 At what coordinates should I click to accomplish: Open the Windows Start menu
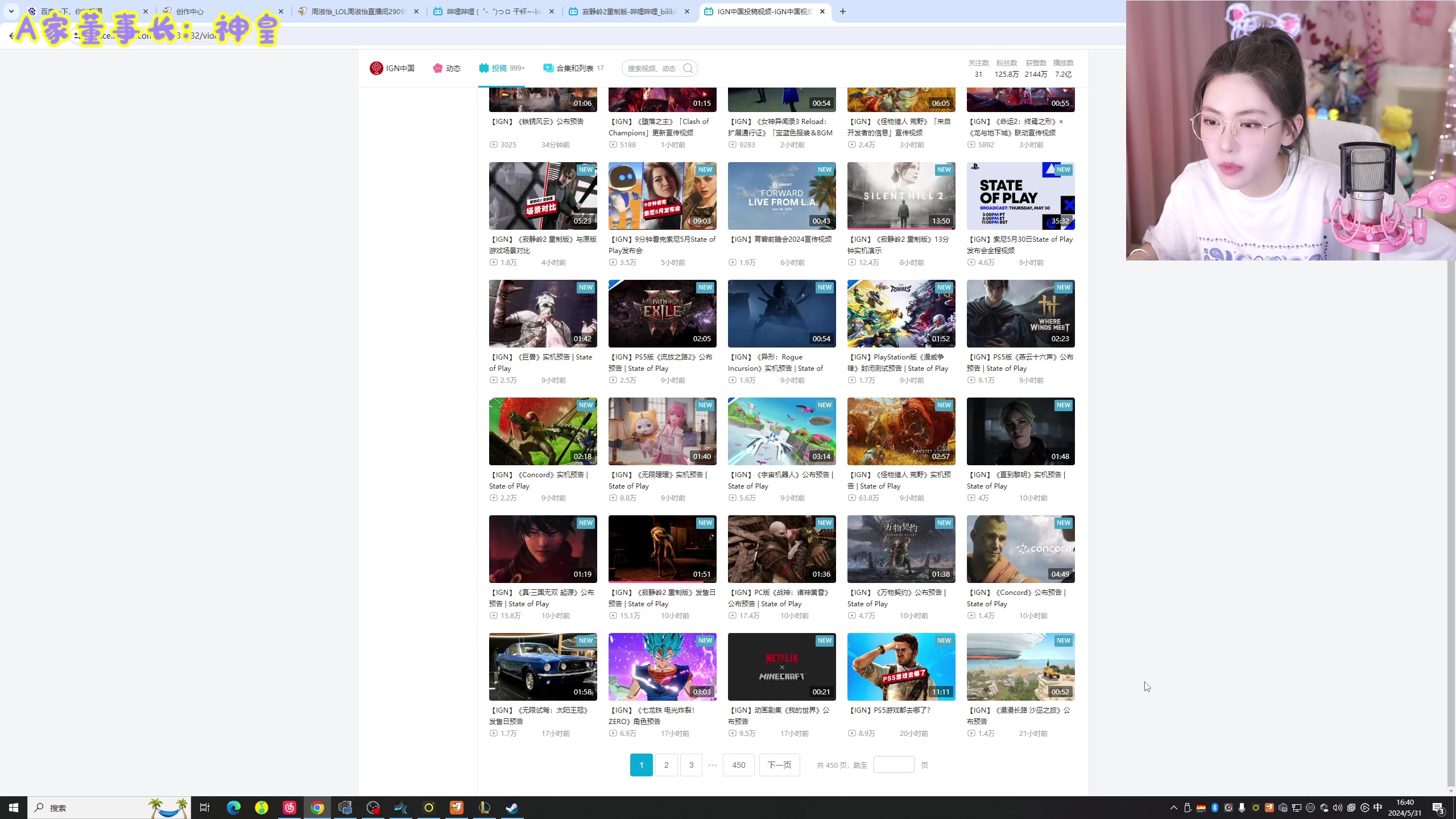pyautogui.click(x=14, y=808)
